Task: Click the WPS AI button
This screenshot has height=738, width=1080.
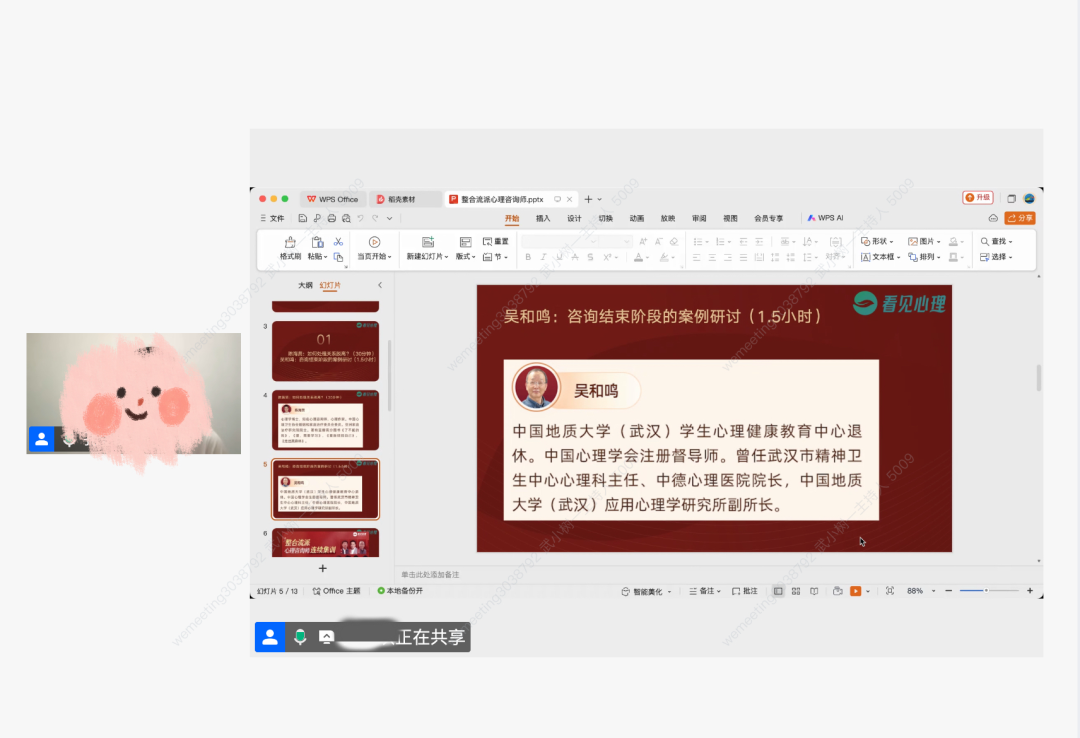Action: click(825, 218)
